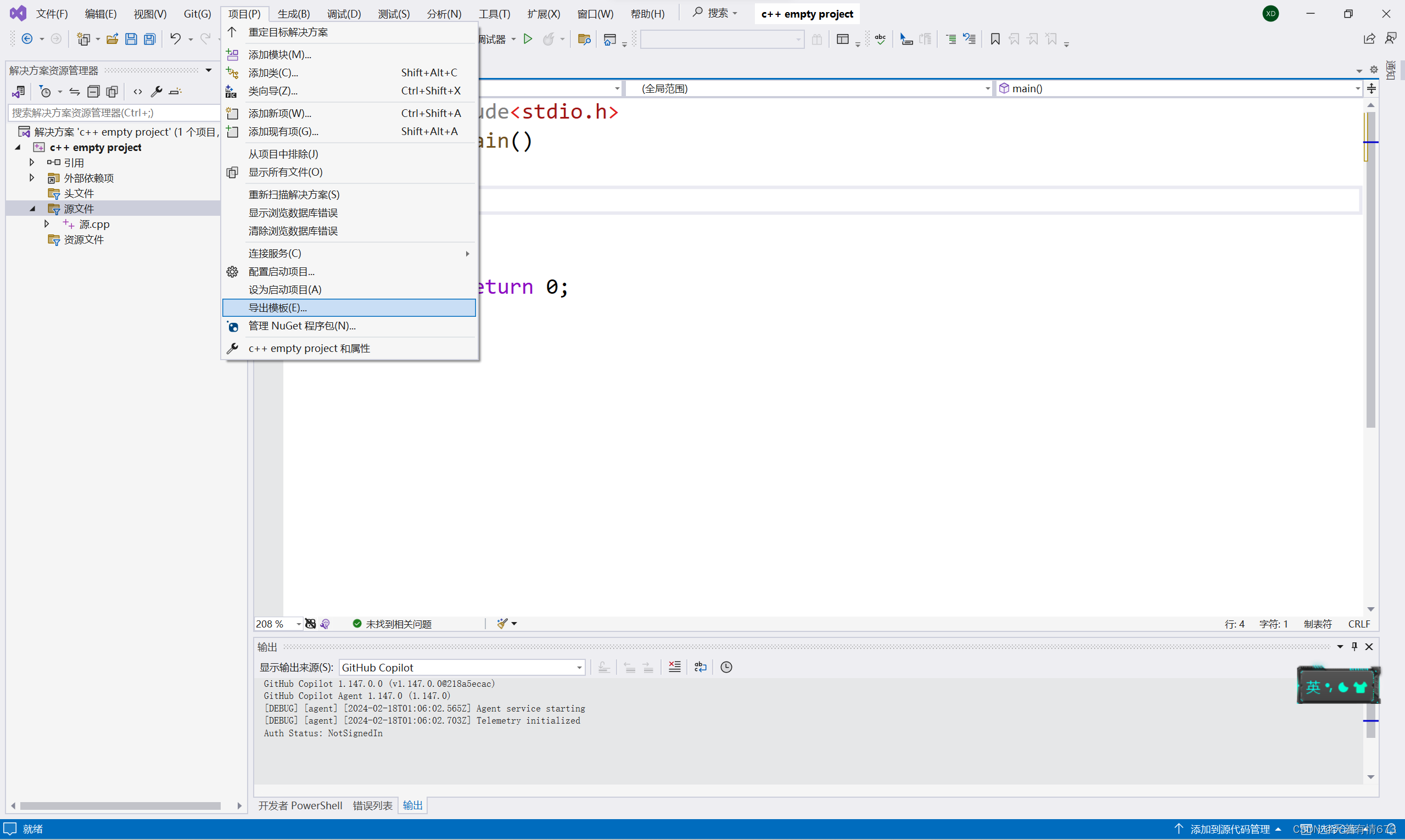Image resolution: width=1405 pixels, height=840 pixels.
Task: Open properties wrench in Solution Explorer toolbar
Action: 156,92
